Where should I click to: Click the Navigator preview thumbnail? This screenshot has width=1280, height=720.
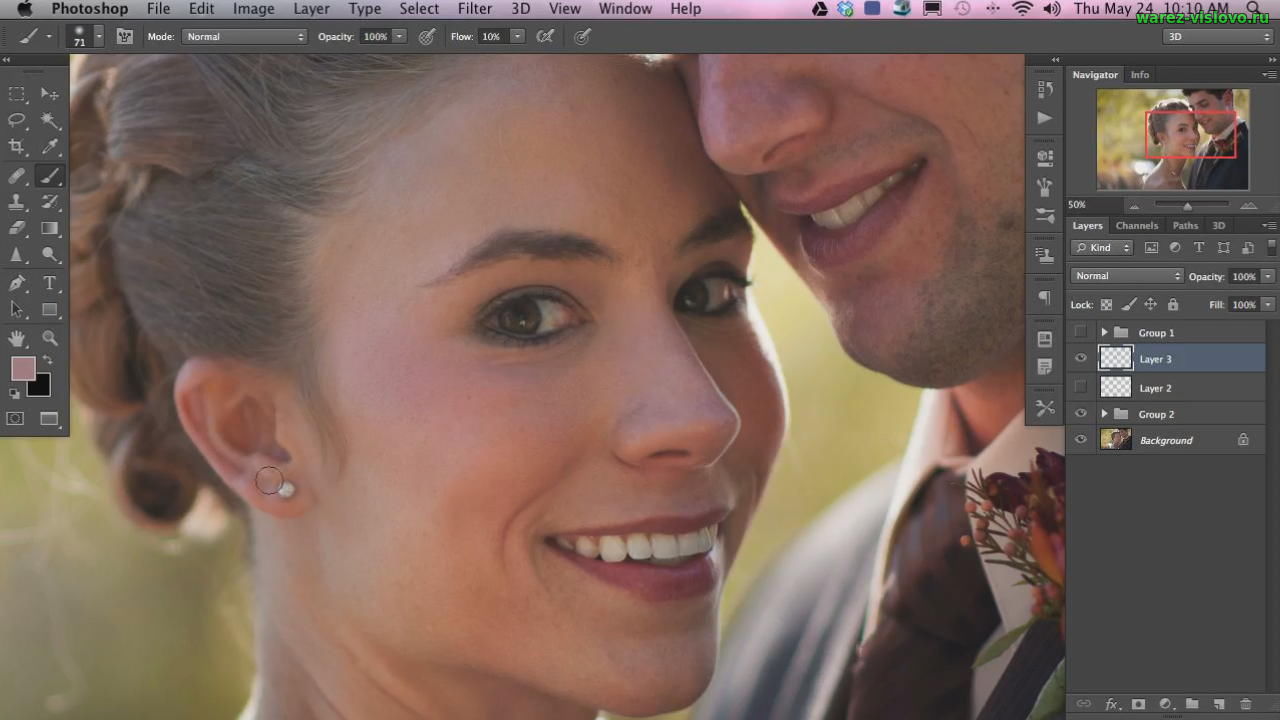coord(1172,139)
